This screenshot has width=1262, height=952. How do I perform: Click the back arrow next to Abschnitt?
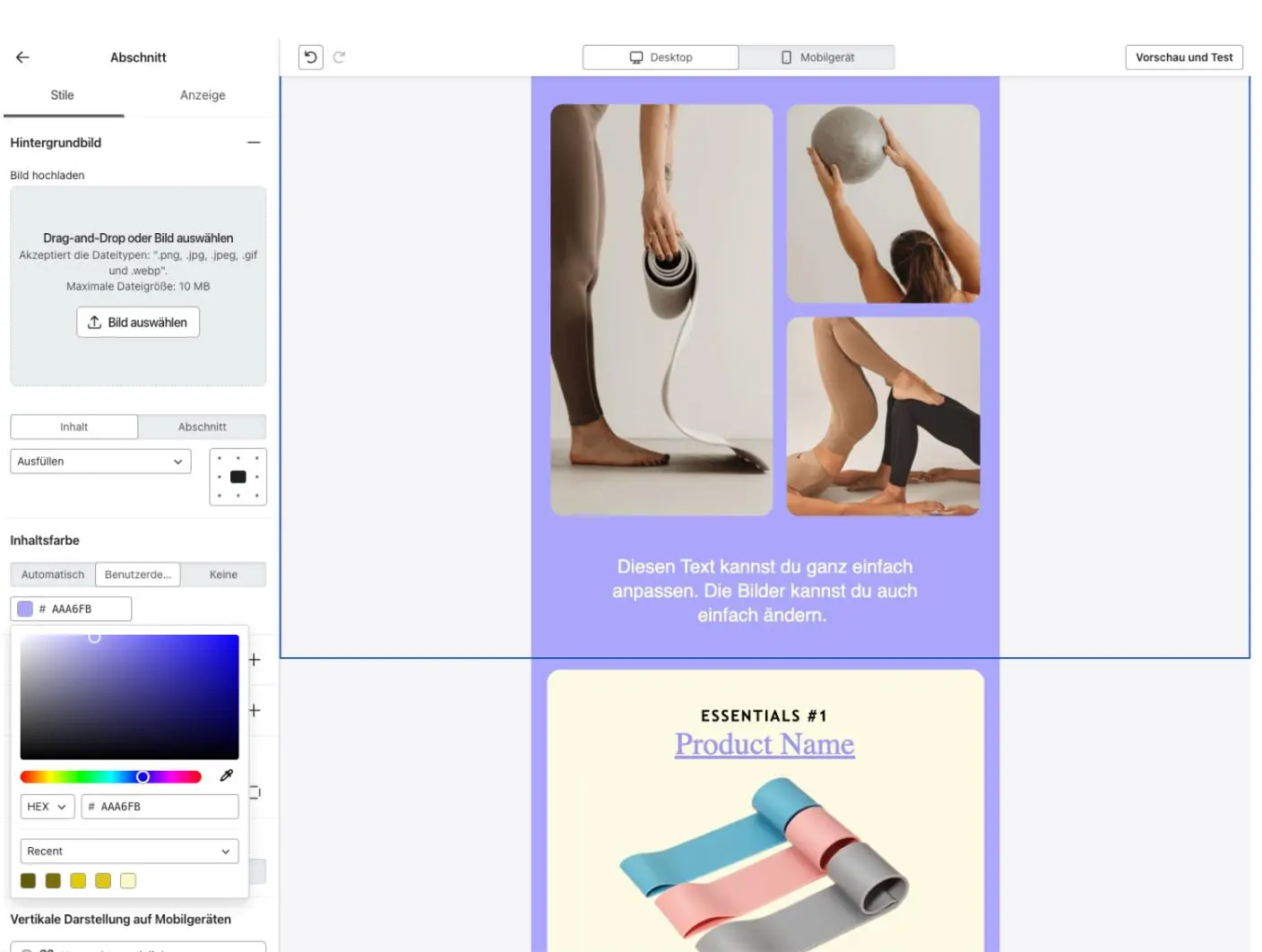pos(22,57)
